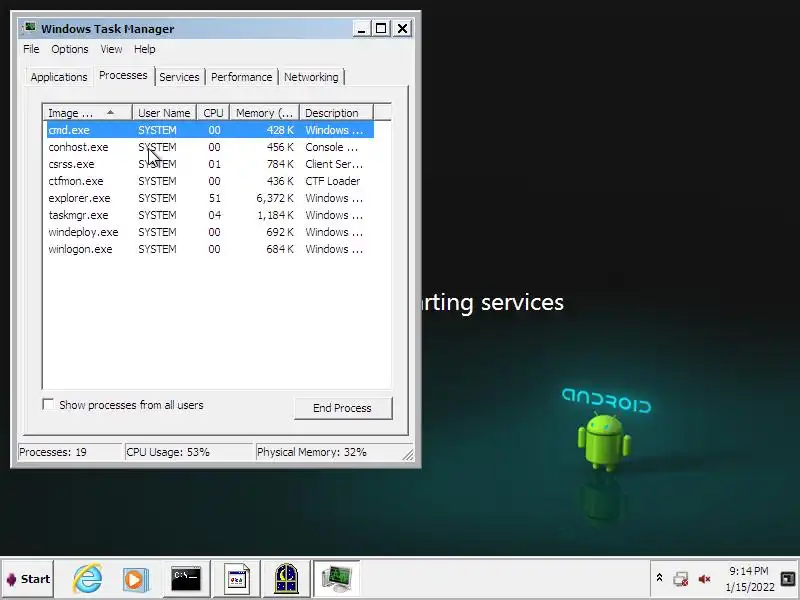Click the 9:14 PM clock
Viewport: 800px width, 600px height.
click(748, 570)
